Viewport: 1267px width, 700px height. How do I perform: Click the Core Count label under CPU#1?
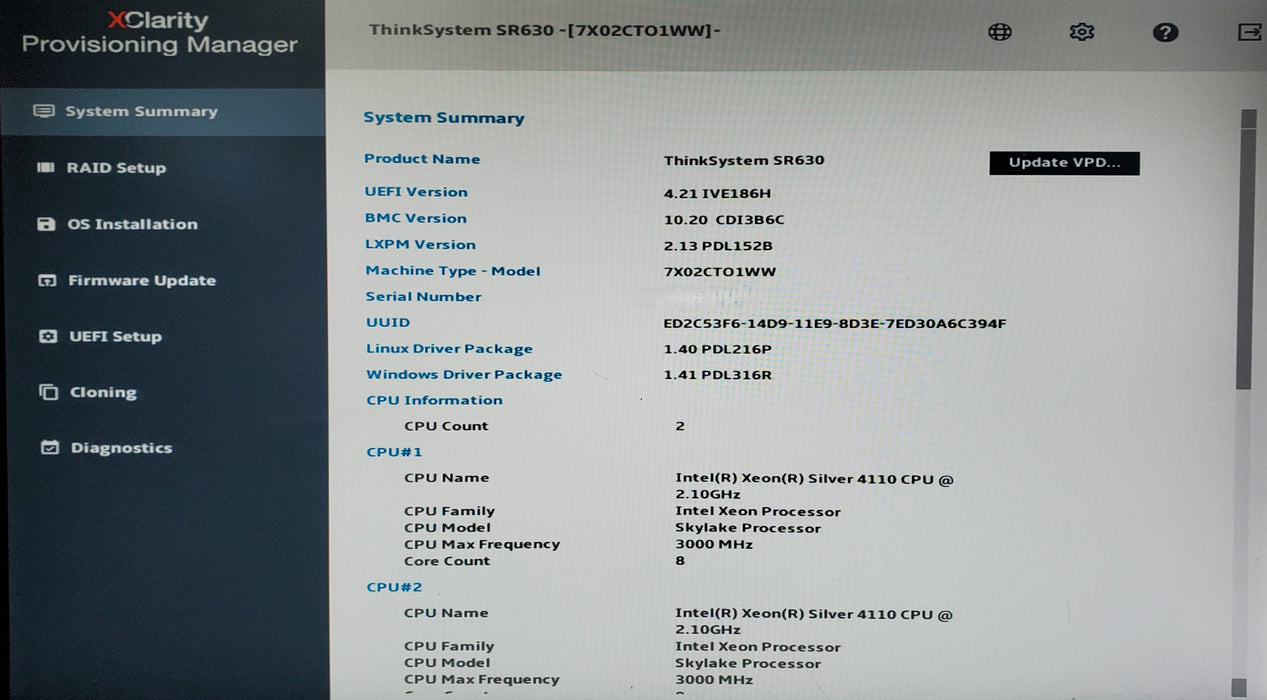pyautogui.click(x=447, y=561)
